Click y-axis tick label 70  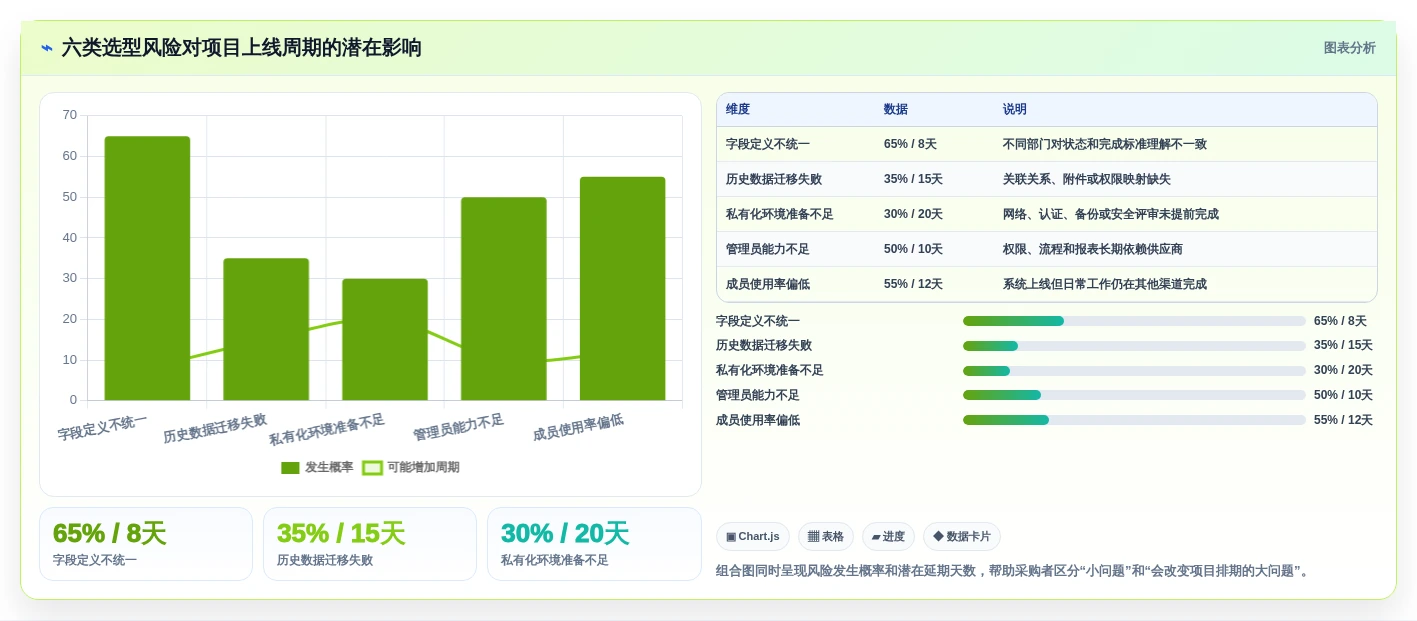click(x=70, y=115)
